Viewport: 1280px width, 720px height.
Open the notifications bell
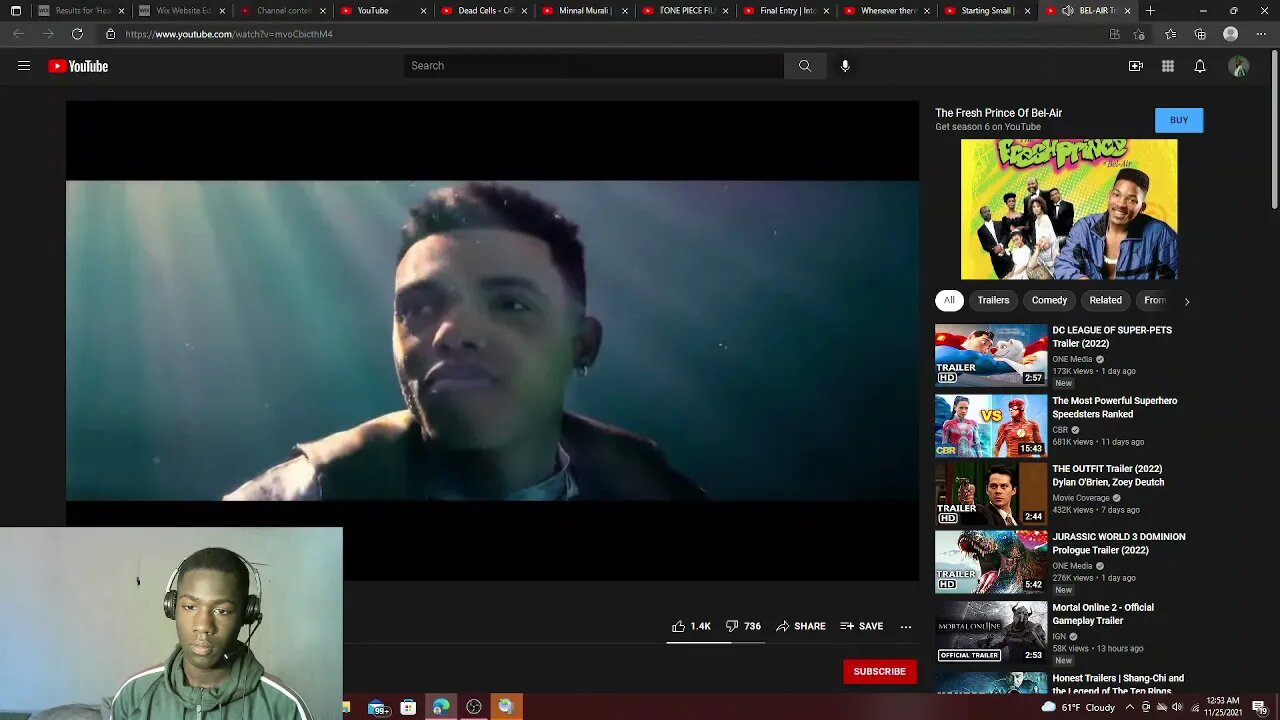tap(1200, 66)
